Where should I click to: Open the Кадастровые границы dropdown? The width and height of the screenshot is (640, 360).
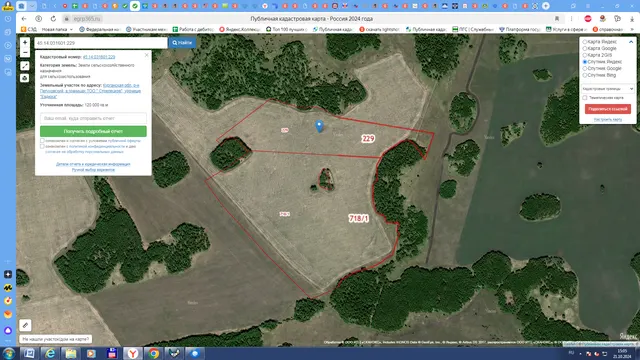607,89
